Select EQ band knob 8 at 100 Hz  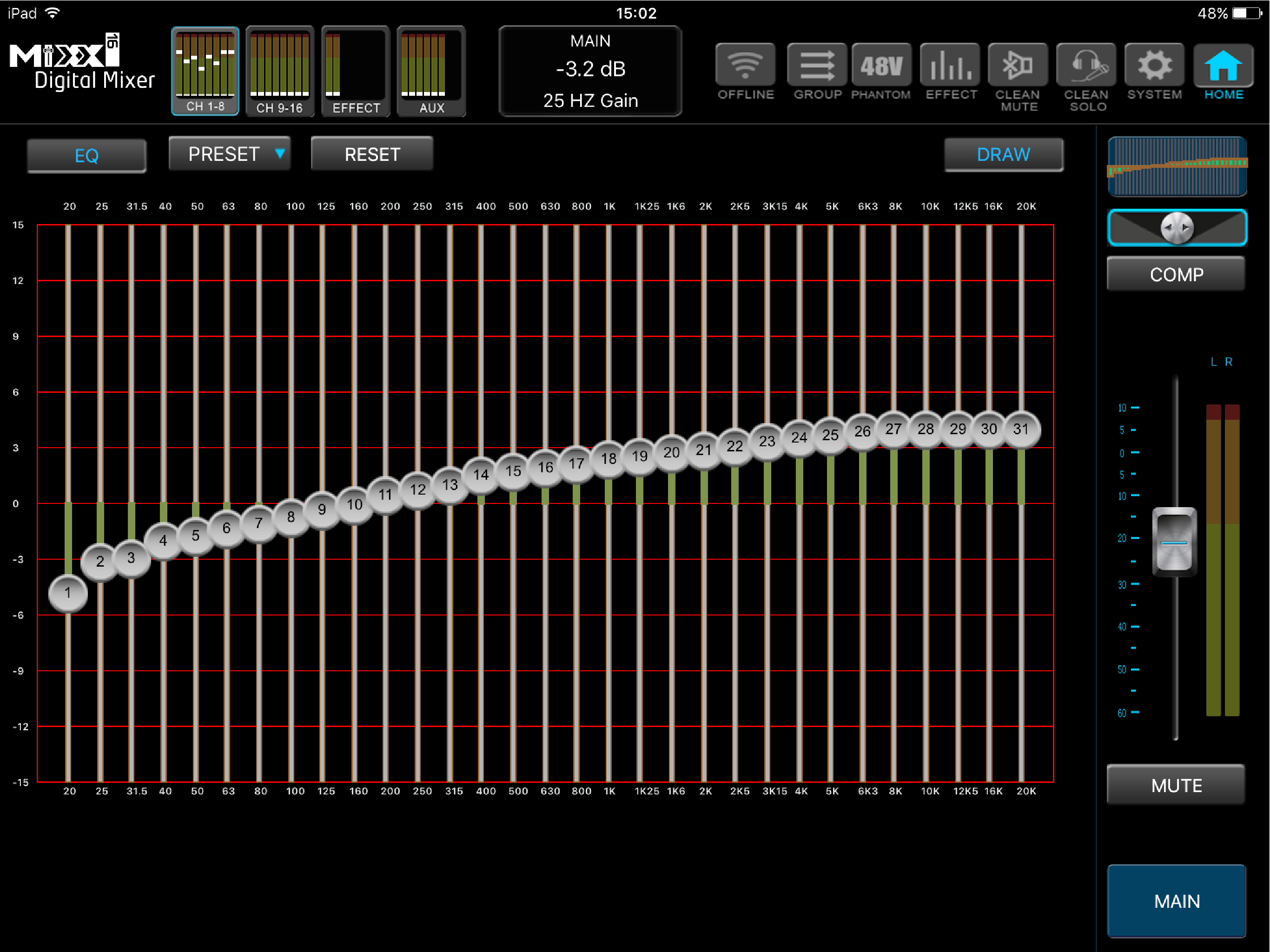291,517
